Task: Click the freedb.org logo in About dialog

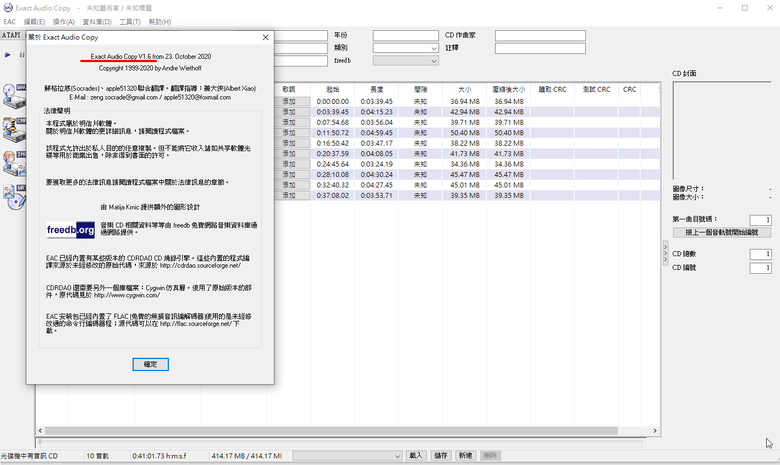Action: (x=71, y=230)
